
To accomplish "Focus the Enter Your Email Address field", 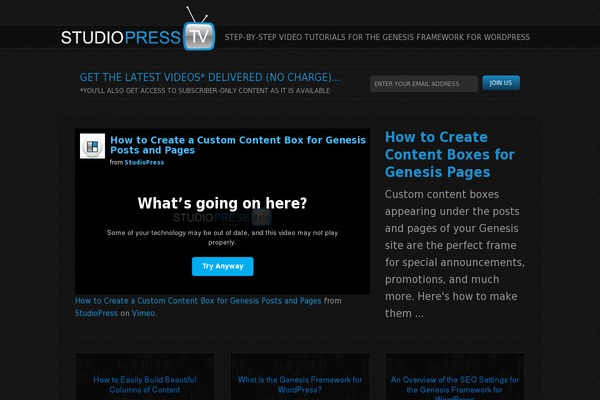I will pyautogui.click(x=424, y=83).
